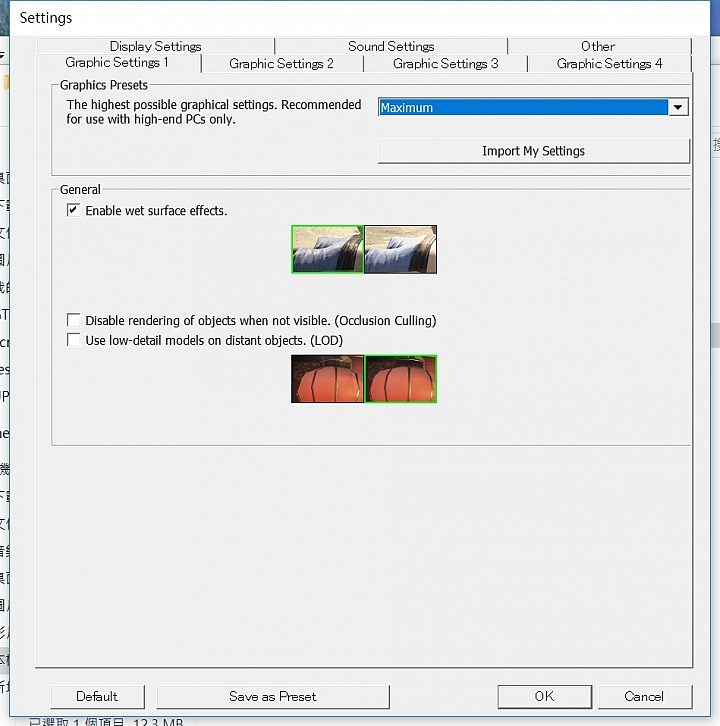Viewport: 720px width, 726px height.
Task: Switch to the Display Settings tab
Action: [156, 46]
